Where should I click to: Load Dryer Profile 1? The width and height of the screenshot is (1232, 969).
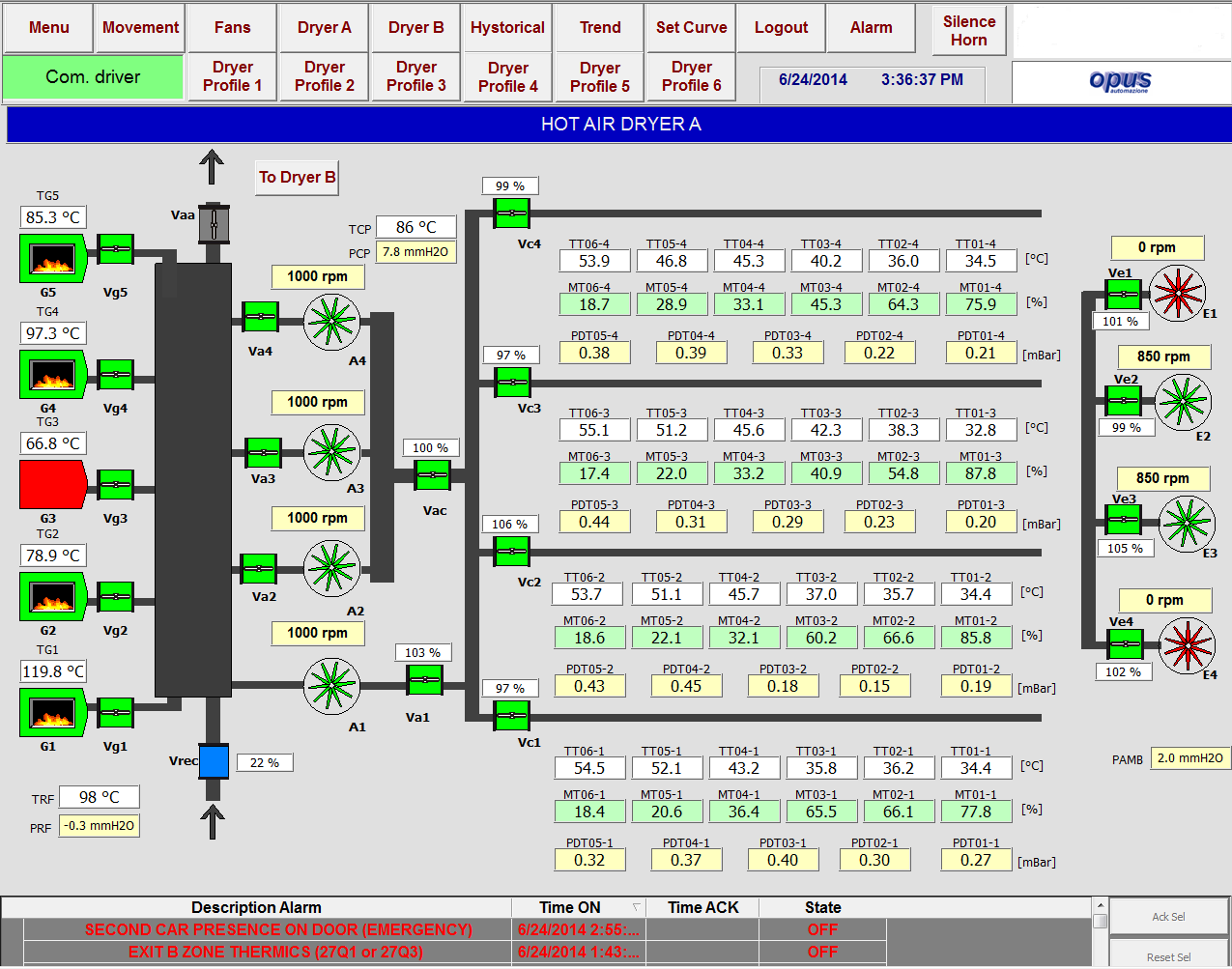point(233,76)
